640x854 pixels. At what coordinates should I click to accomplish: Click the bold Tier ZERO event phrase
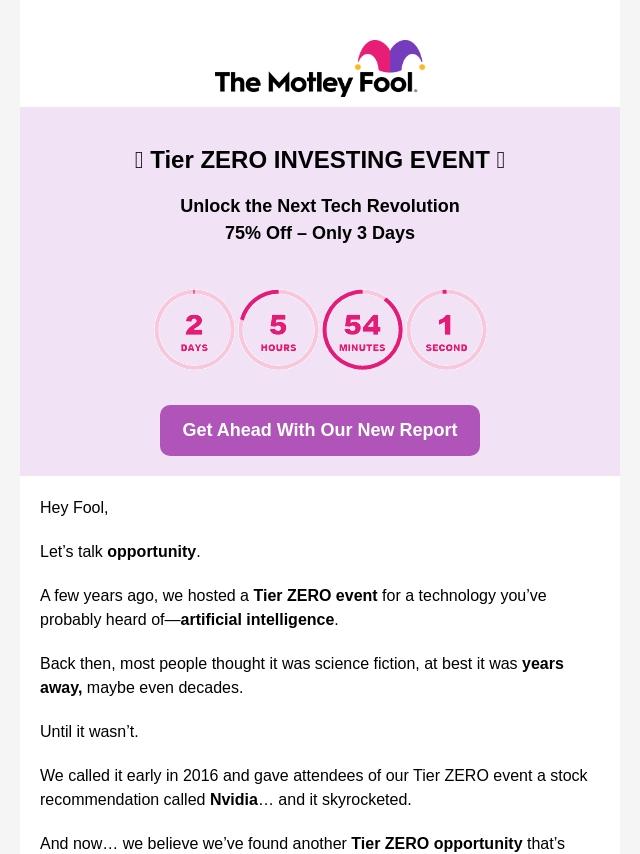pos(315,596)
